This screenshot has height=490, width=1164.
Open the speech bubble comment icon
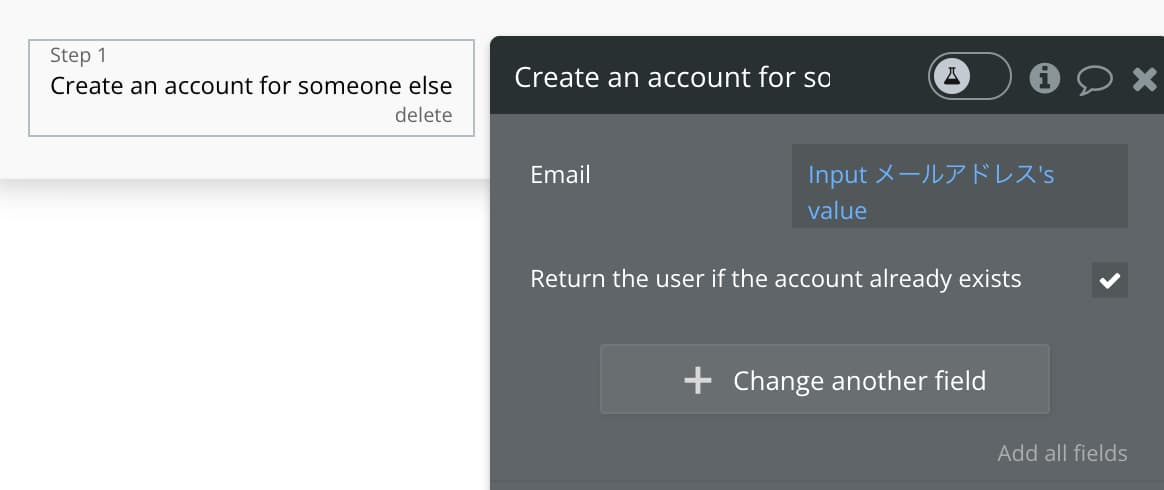(x=1095, y=79)
